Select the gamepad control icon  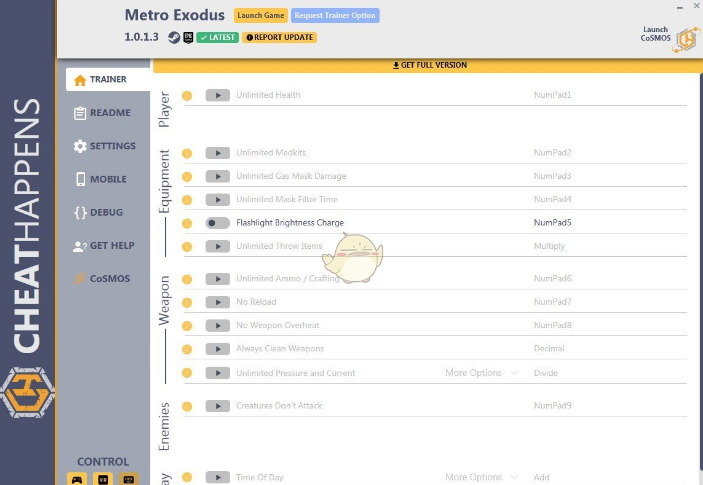[x=77, y=479]
